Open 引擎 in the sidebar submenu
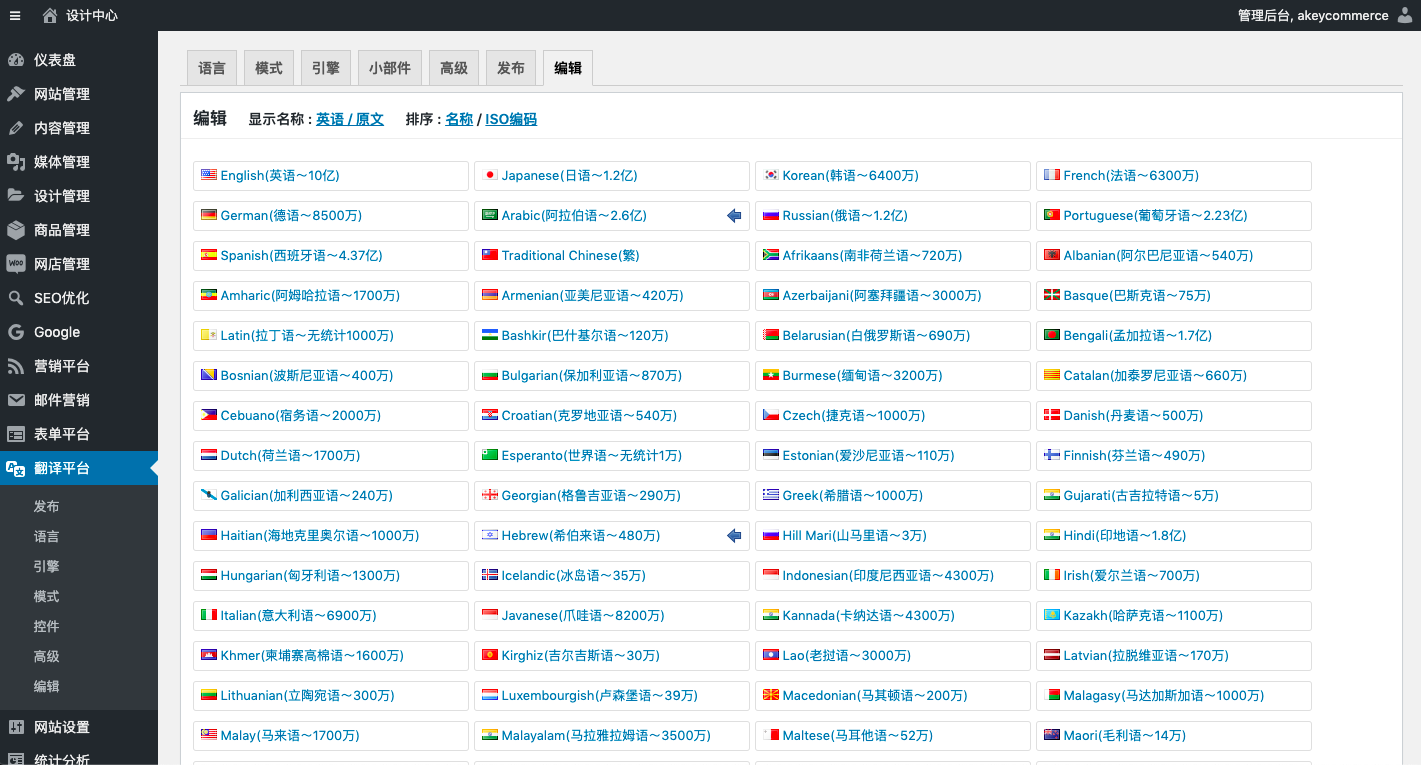Viewport: 1421px width, 765px height. [46, 566]
